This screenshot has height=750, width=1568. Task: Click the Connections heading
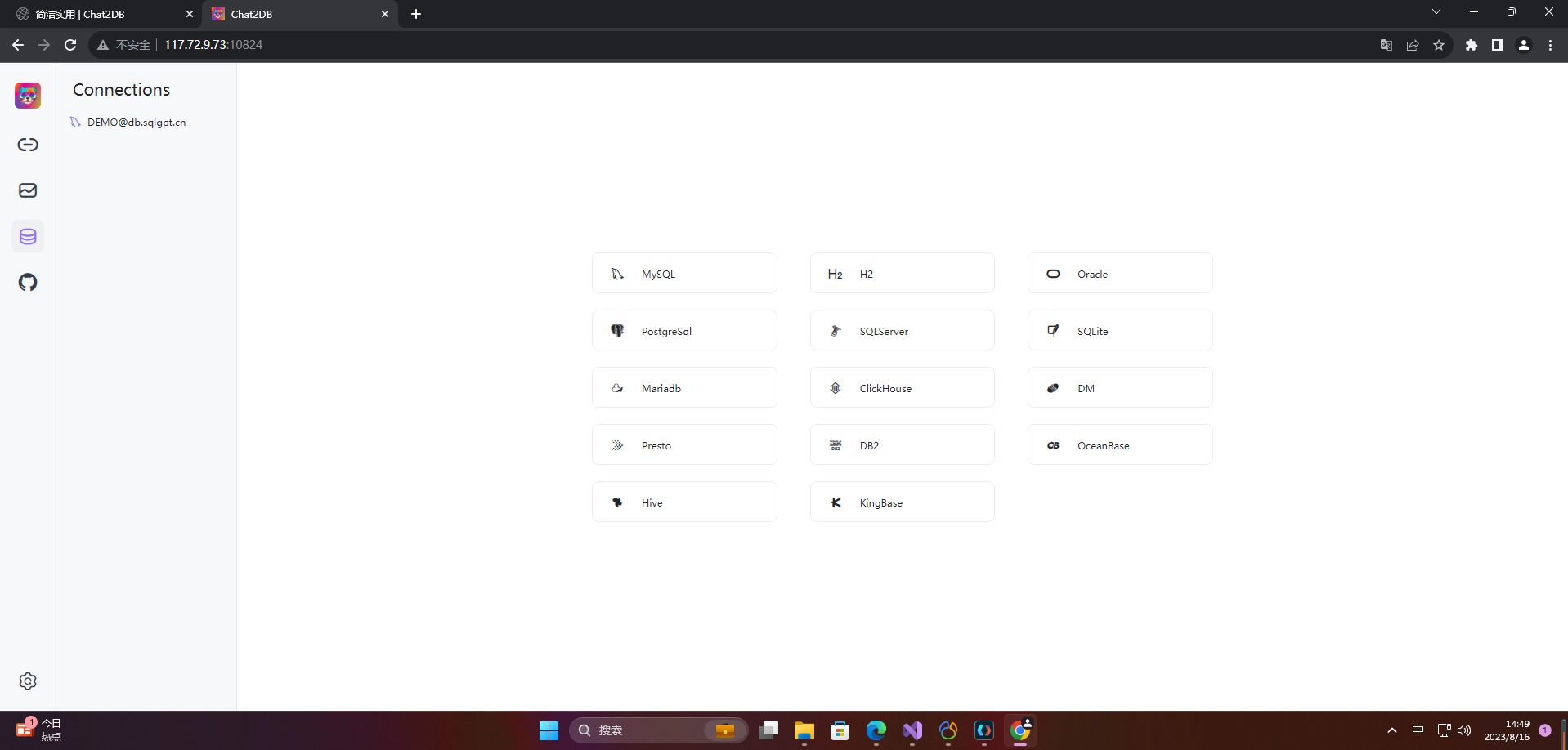point(122,90)
